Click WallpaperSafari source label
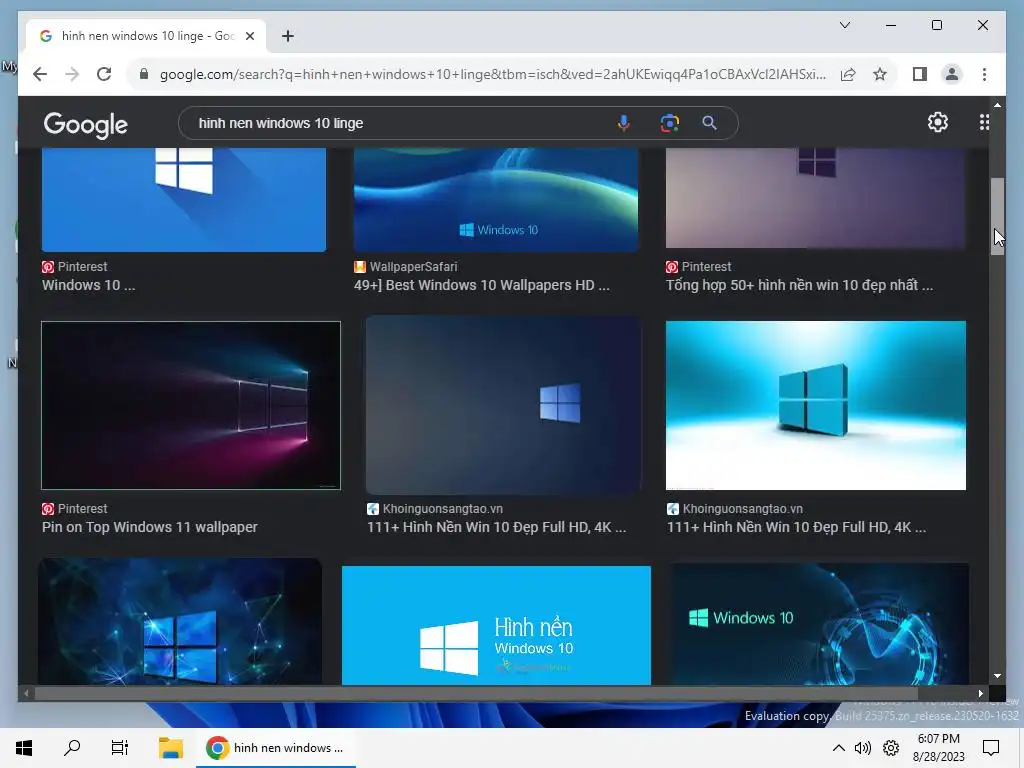Screen dimensions: 1024x768 point(413,266)
